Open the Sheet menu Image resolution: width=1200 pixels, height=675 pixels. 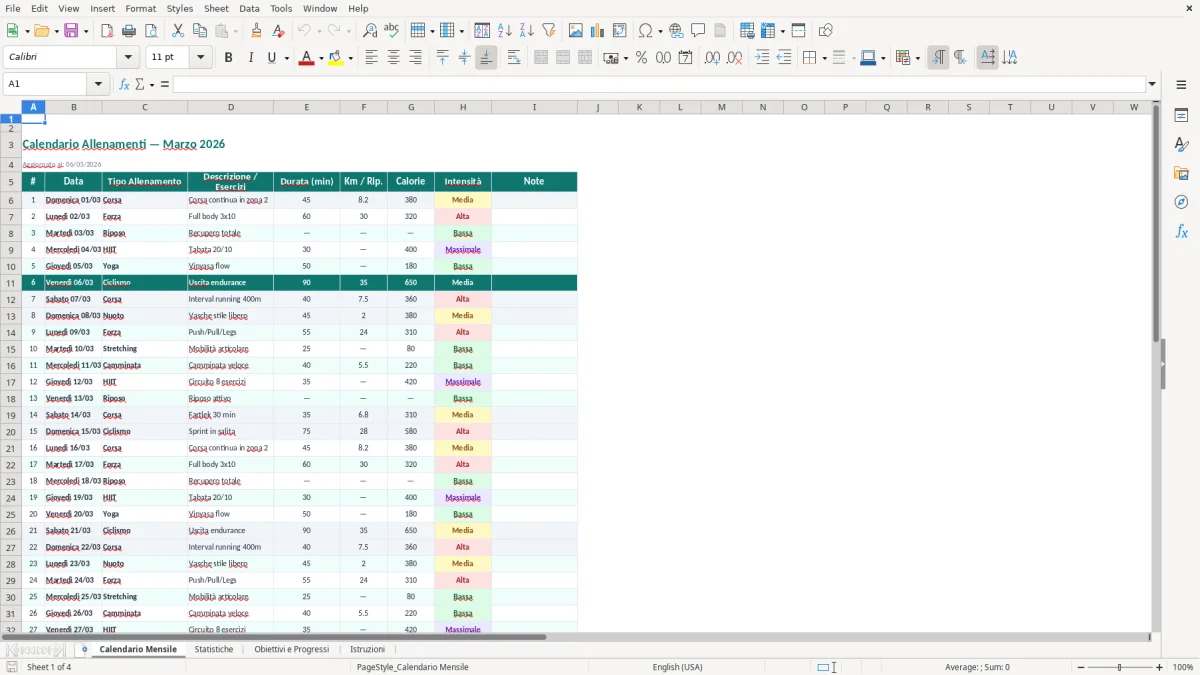click(x=216, y=8)
